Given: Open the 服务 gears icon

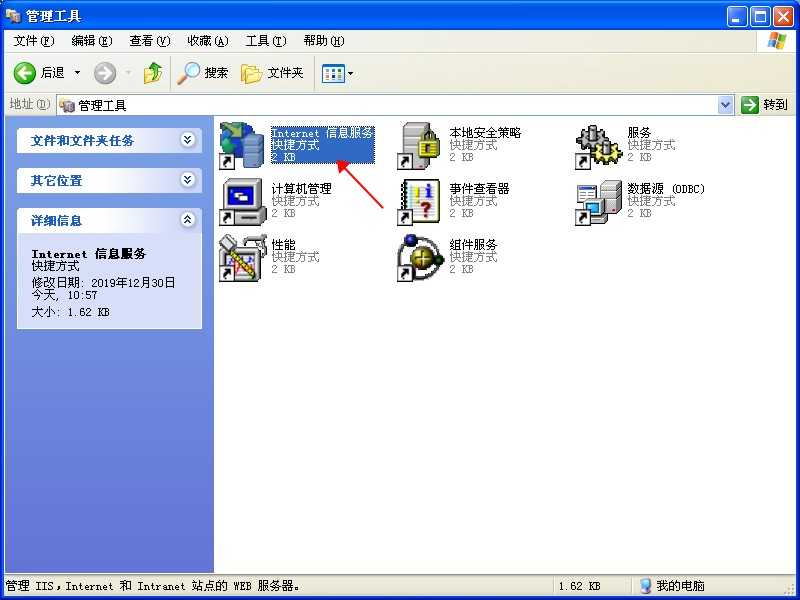Looking at the screenshot, I should click(598, 146).
